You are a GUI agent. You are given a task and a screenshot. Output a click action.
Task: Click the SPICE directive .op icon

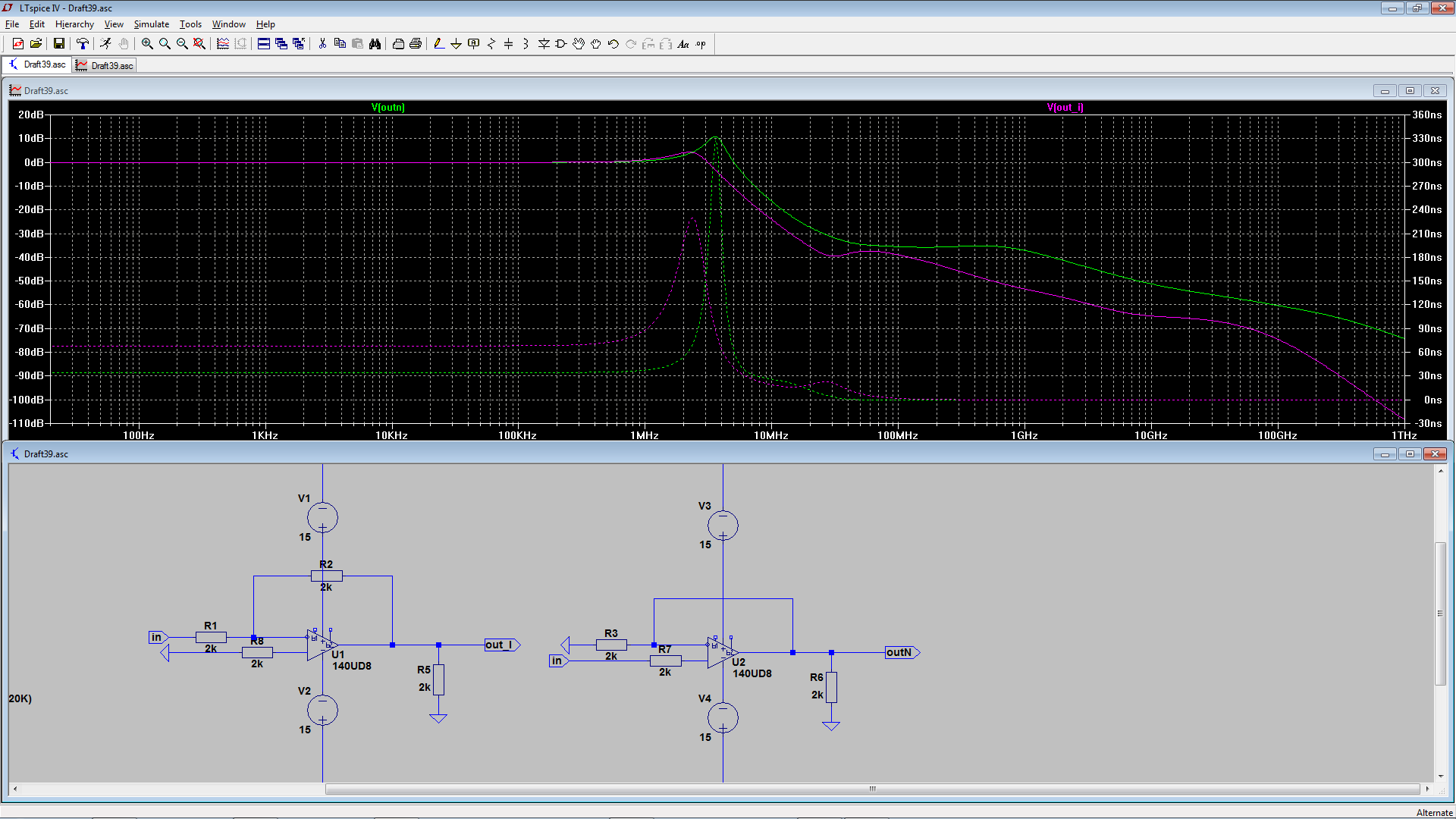tap(701, 44)
